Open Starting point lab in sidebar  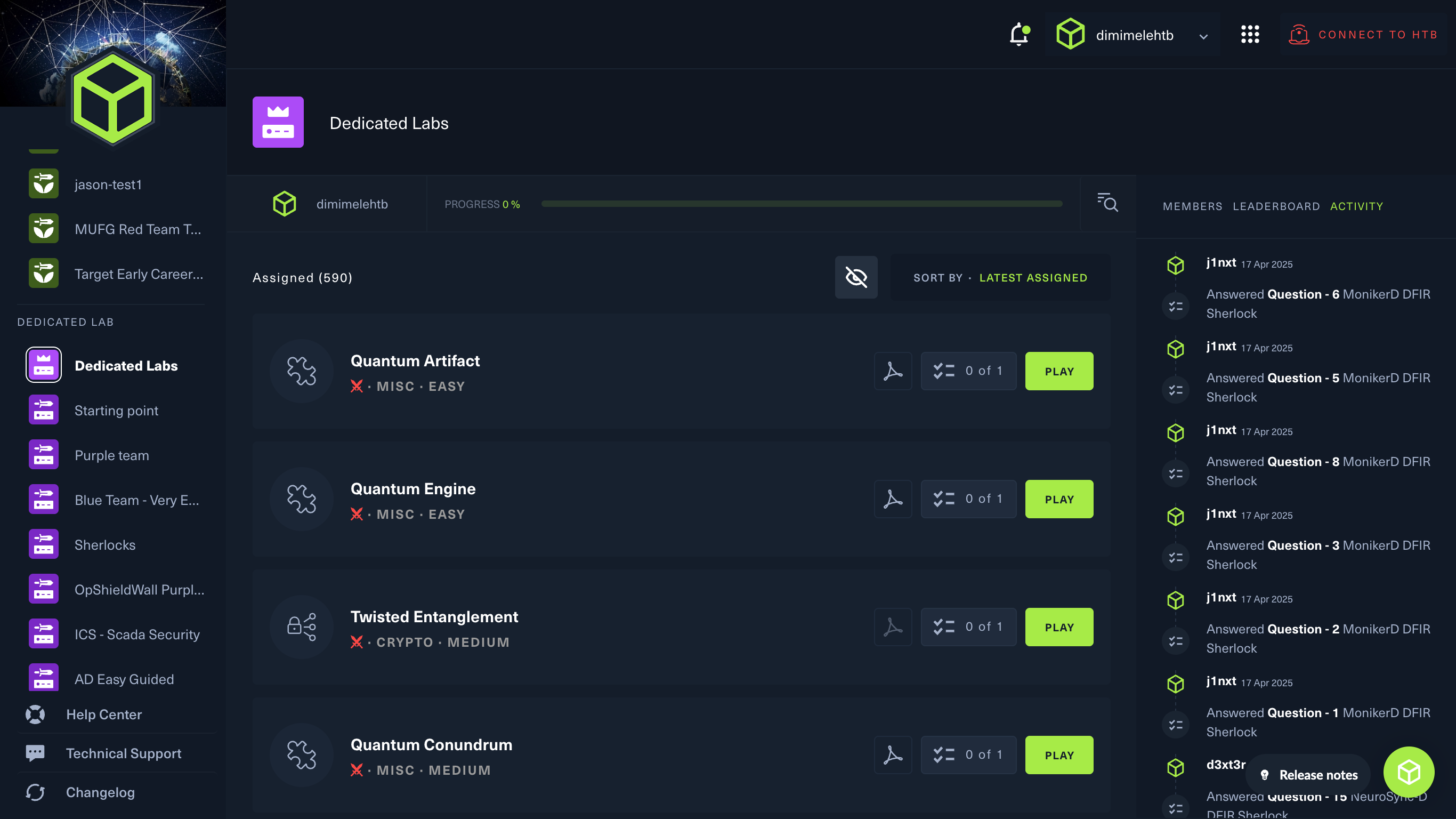click(116, 410)
